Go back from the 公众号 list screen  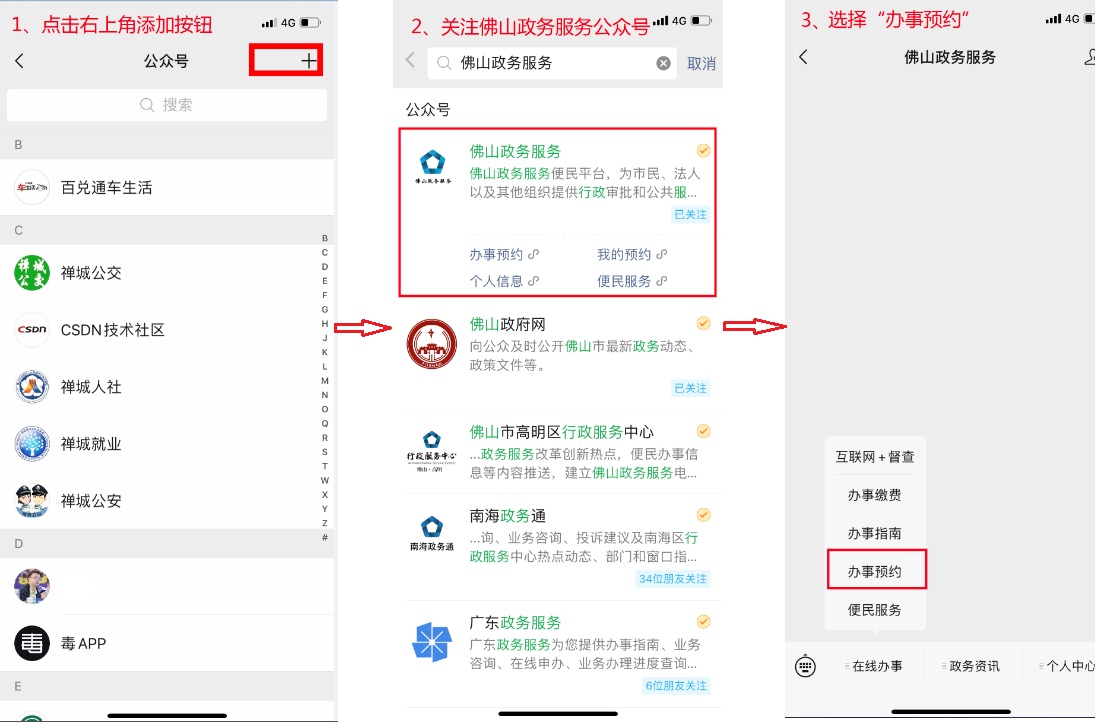pyautogui.click(x=20, y=61)
